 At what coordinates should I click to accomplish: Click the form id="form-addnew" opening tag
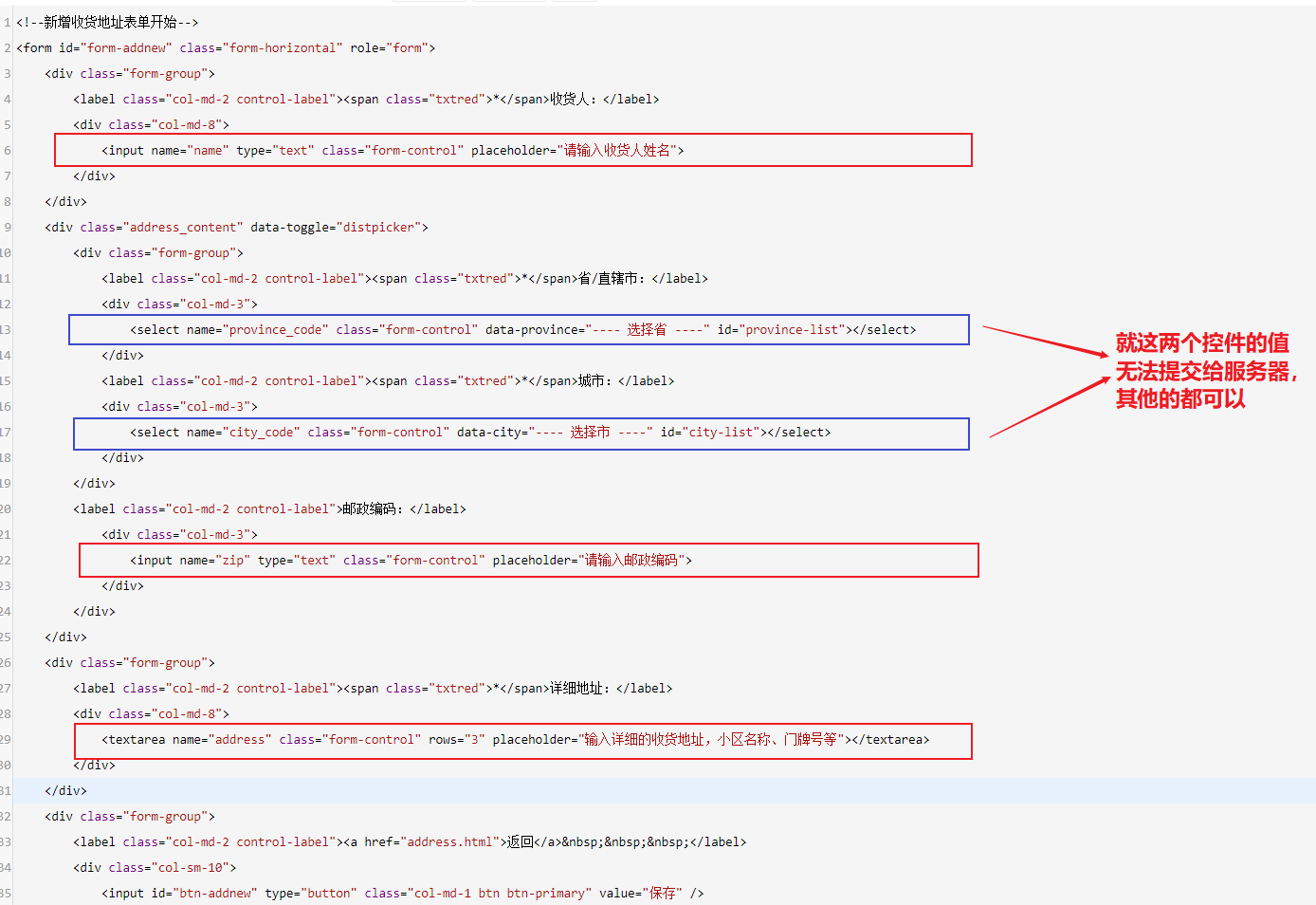pos(226,47)
